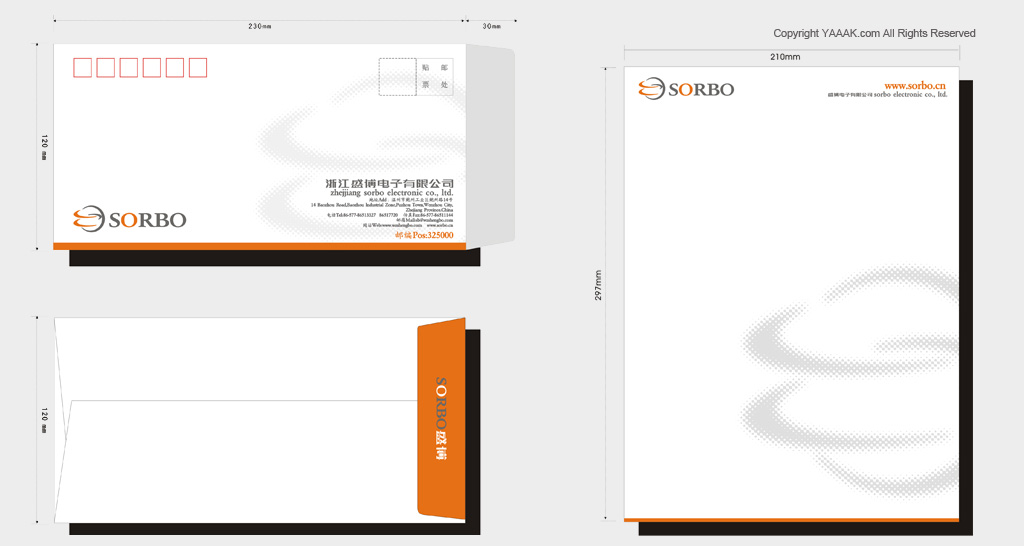1024x546 pixels.
Task: Click the 'Zhejiang Province,China' address line
Action: 429,210
